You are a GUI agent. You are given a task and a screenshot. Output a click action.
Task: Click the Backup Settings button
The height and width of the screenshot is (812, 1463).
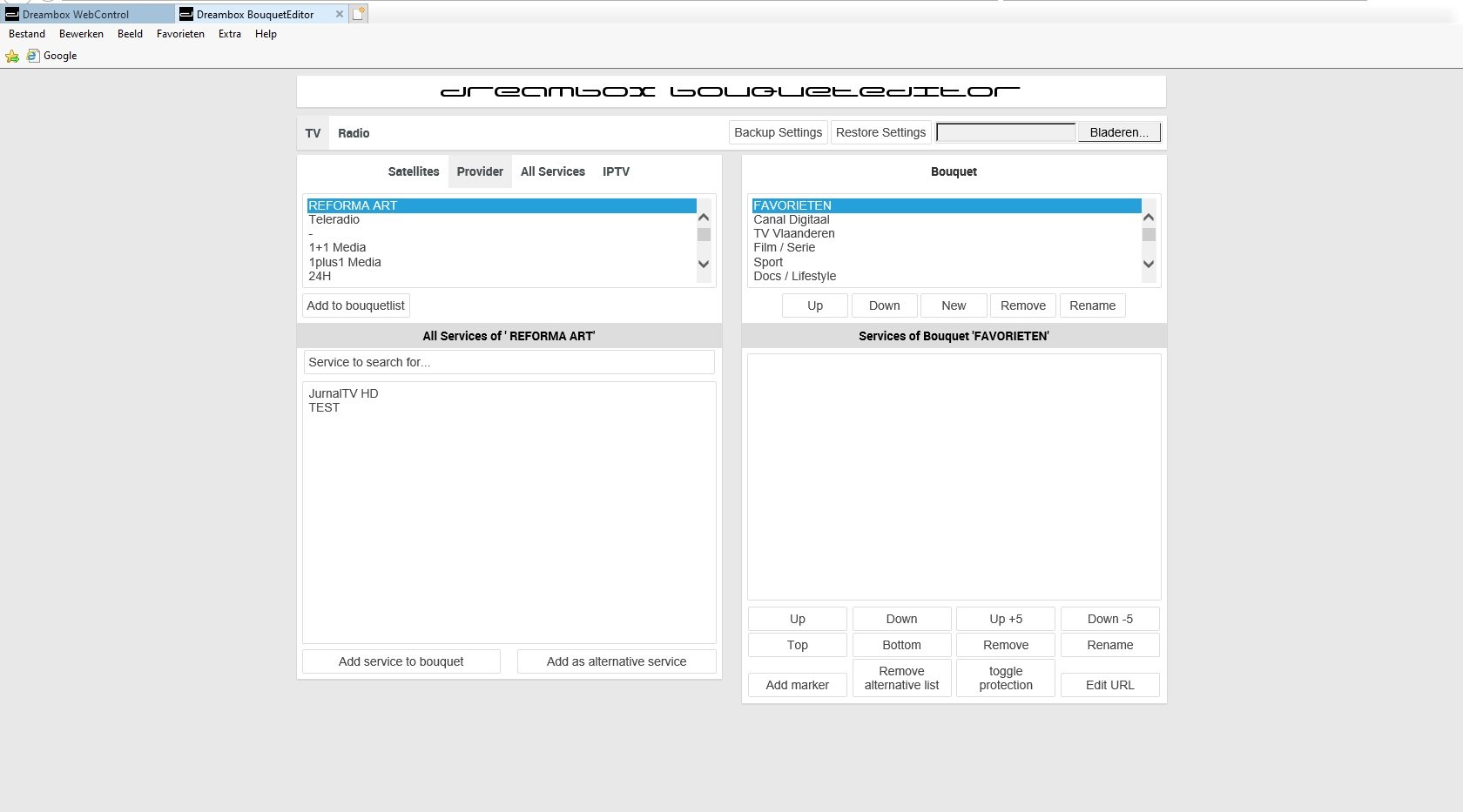pyautogui.click(x=778, y=132)
